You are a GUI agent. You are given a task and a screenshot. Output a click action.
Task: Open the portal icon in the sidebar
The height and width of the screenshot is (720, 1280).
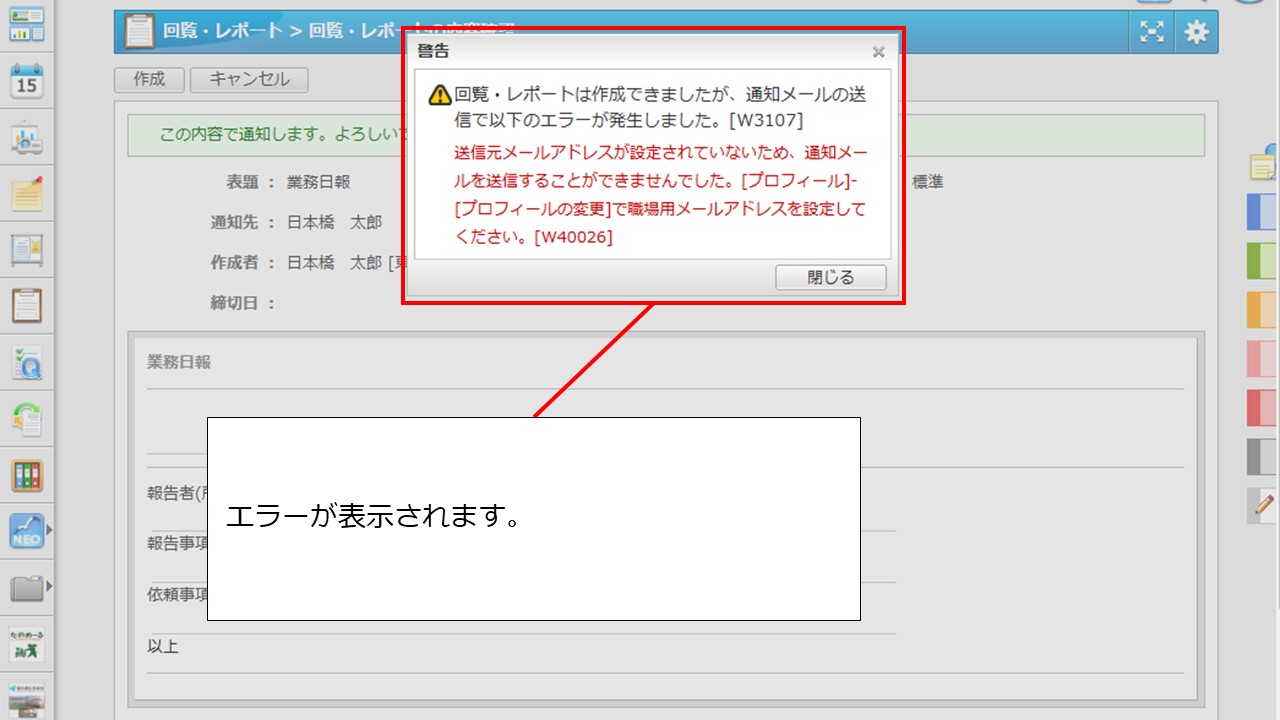pos(27,23)
